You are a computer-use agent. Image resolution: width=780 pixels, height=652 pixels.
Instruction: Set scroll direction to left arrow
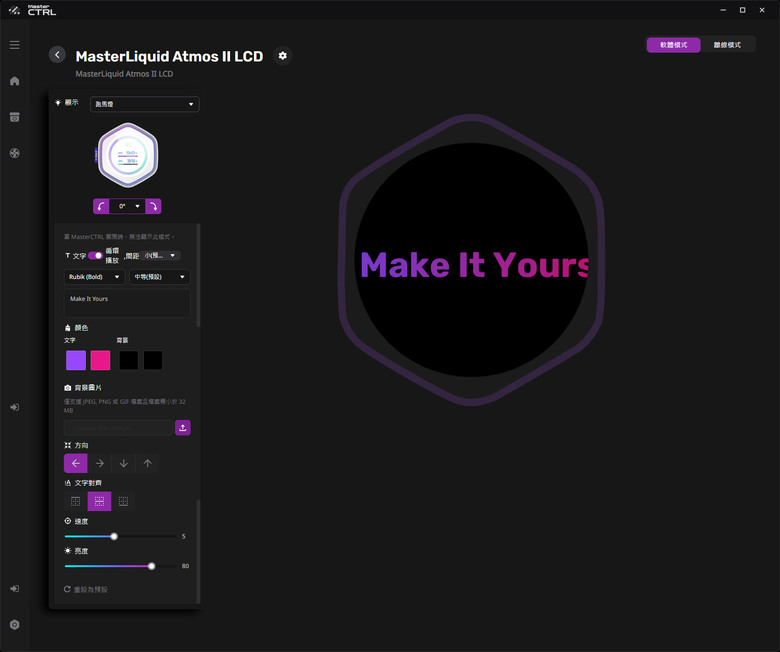click(x=76, y=463)
